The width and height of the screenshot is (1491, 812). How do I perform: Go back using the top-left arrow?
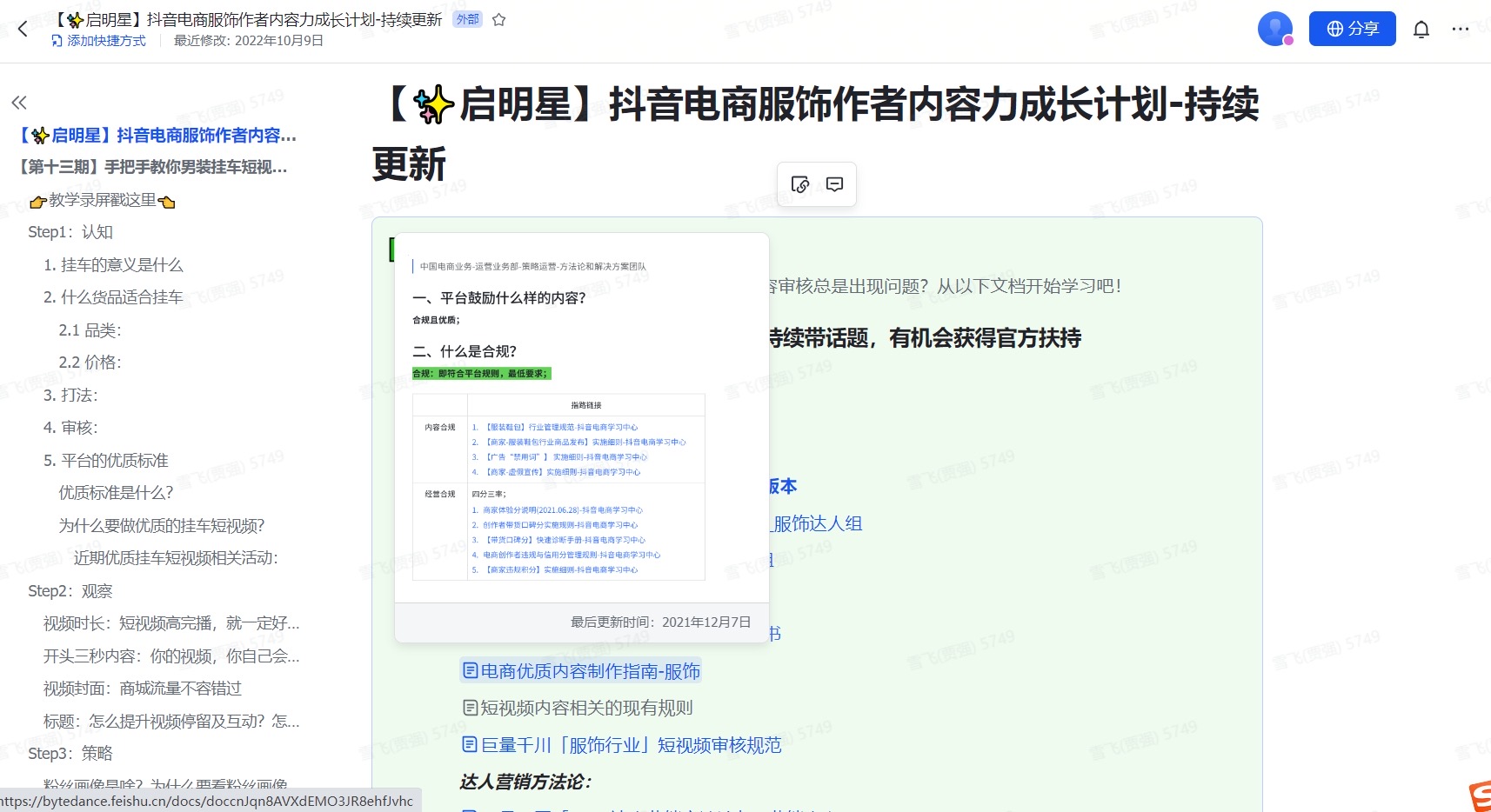click(23, 29)
